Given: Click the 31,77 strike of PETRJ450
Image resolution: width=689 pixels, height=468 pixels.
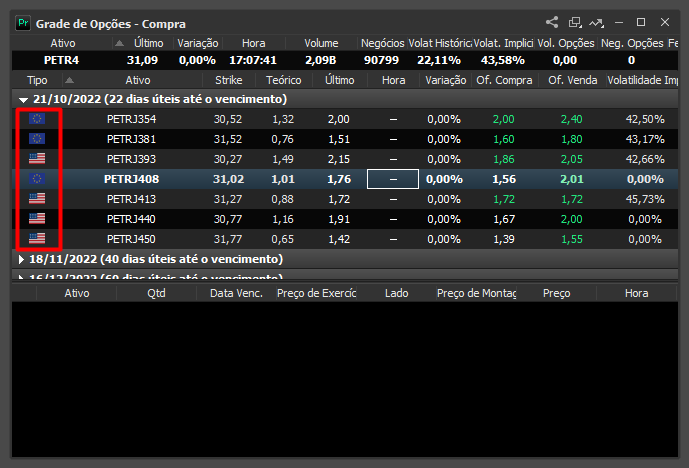Looking at the screenshot, I should click(x=228, y=239).
